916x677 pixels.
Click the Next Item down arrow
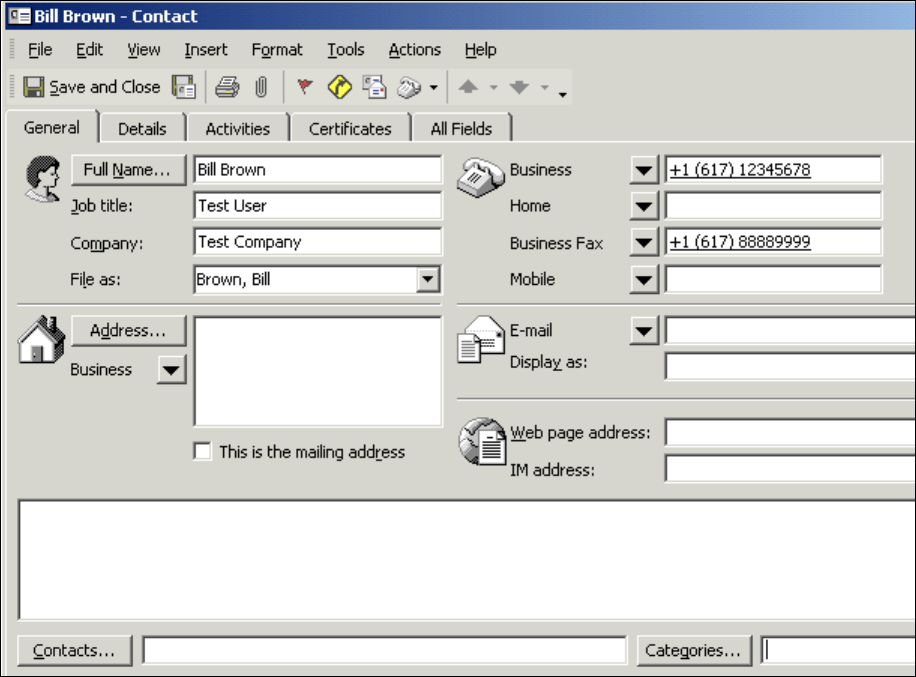point(519,87)
